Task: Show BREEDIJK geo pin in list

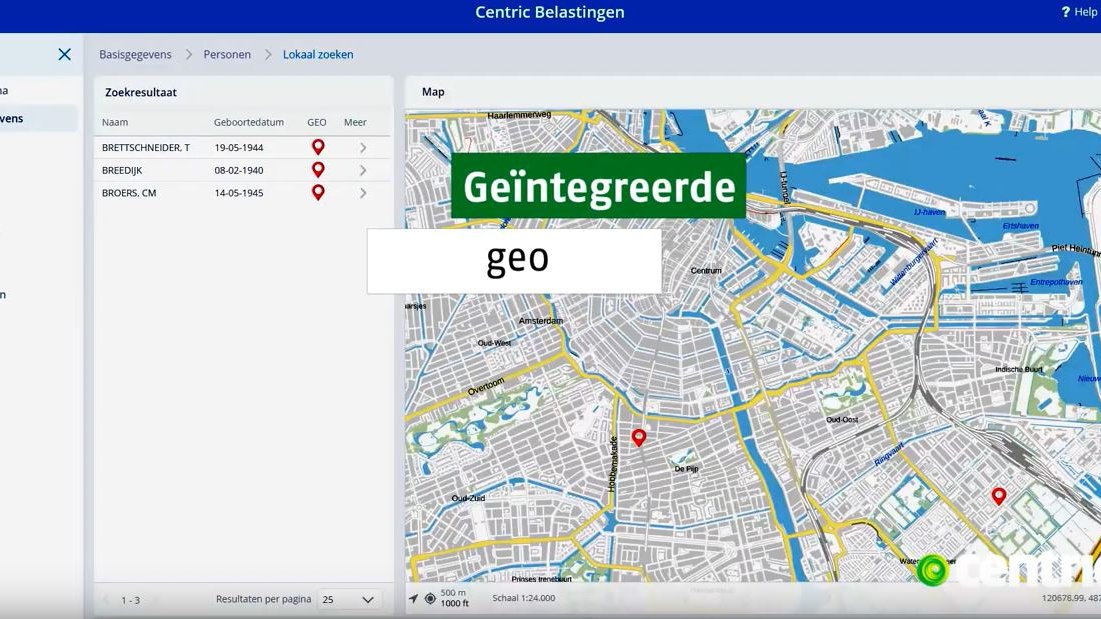Action: [318, 169]
